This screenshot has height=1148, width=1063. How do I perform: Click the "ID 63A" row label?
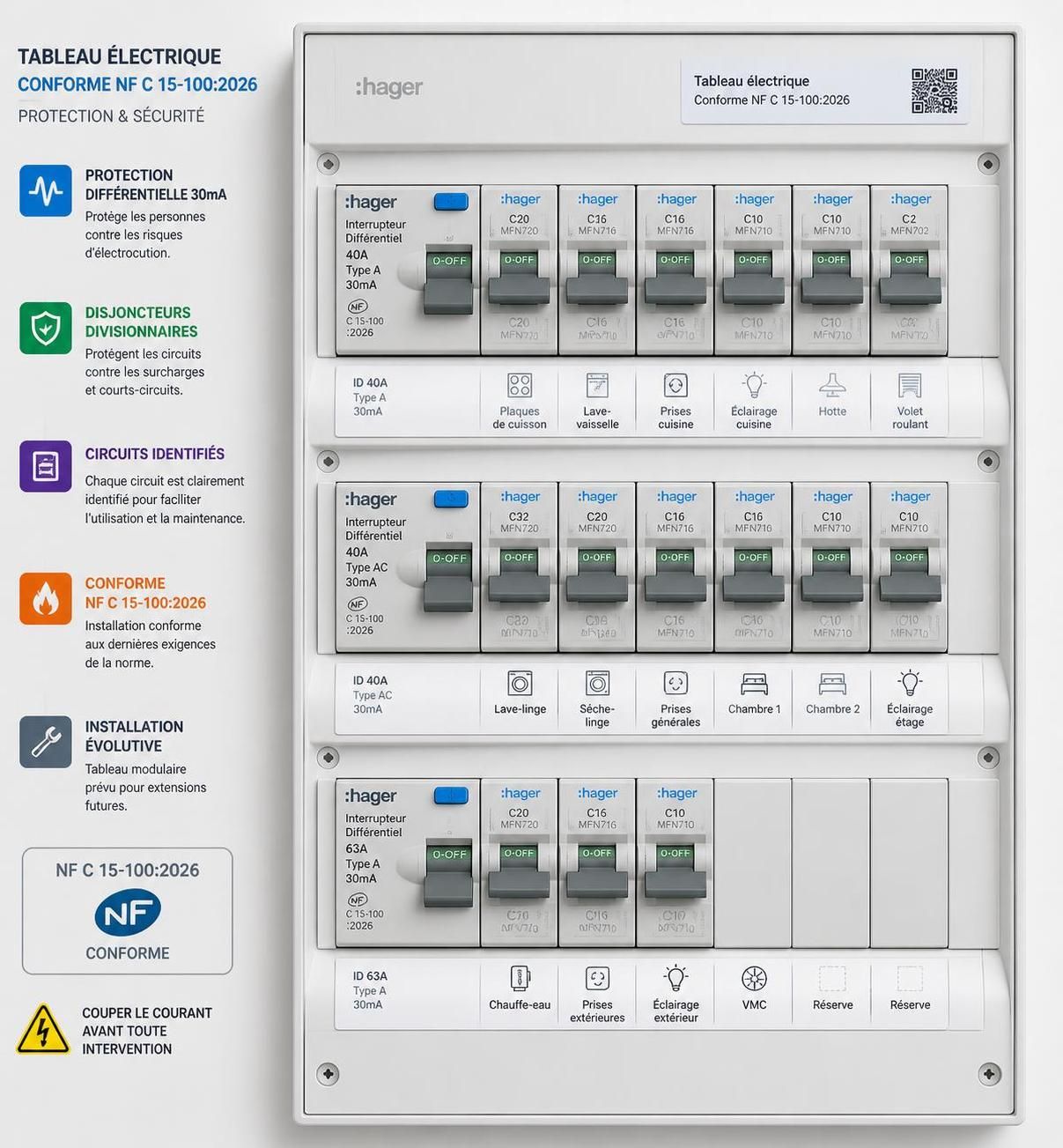coord(370,976)
